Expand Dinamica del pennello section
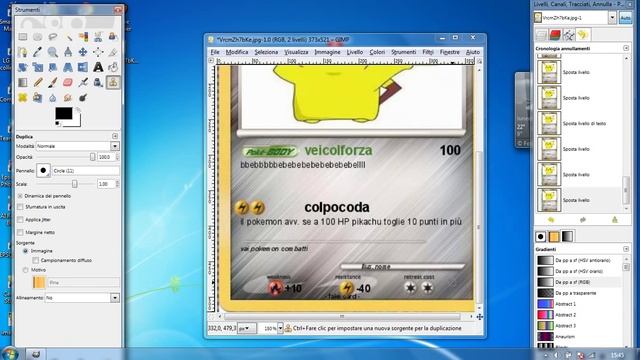The width and height of the screenshot is (640, 360). [20, 196]
